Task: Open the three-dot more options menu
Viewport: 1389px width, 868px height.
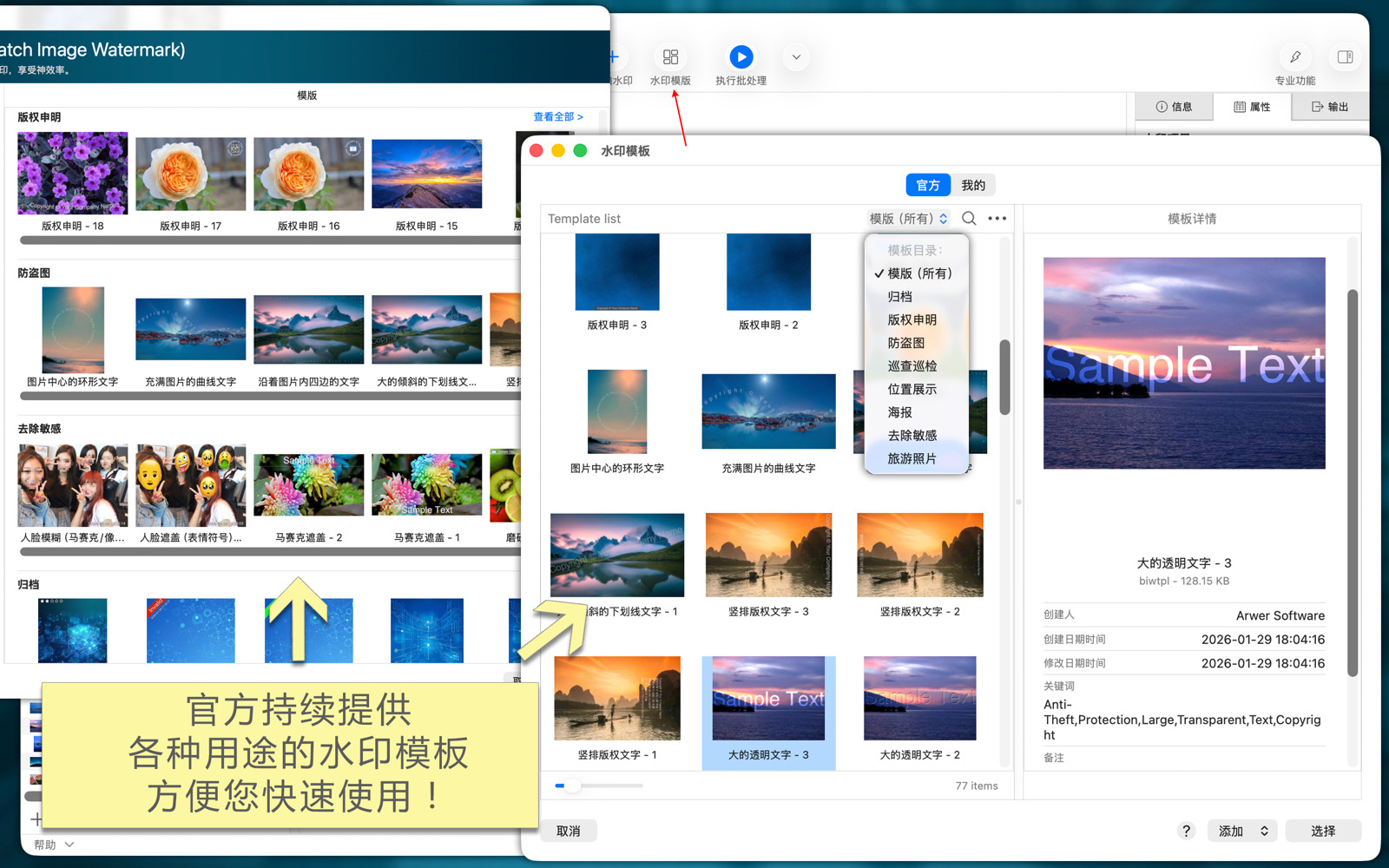Action: click(x=997, y=219)
